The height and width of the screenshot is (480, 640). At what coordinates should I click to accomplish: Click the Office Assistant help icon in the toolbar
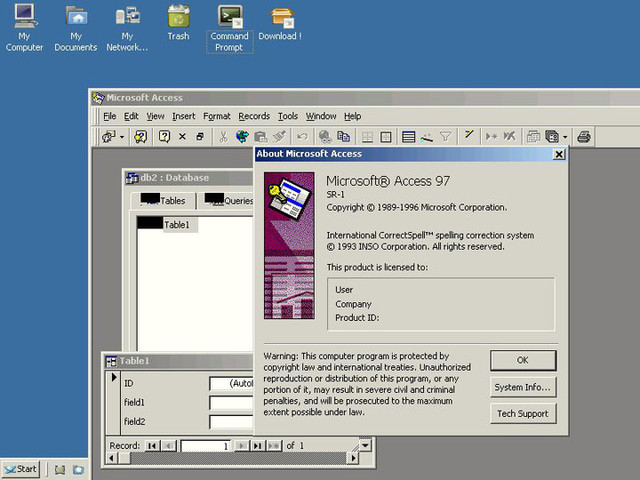pos(140,137)
